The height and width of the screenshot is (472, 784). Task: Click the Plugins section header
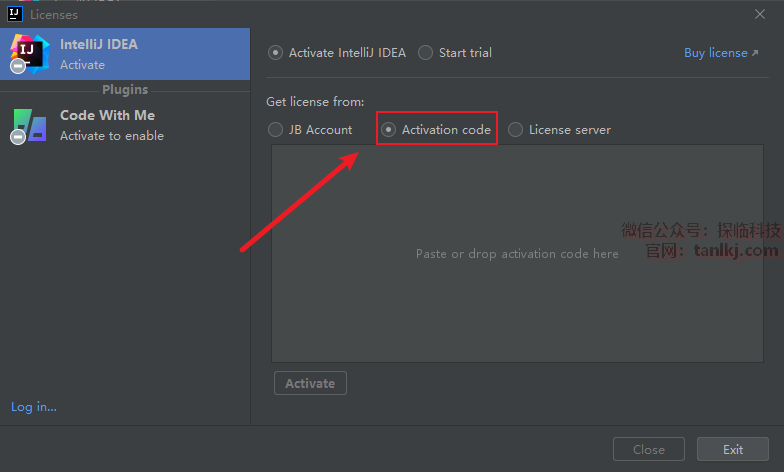click(125, 90)
